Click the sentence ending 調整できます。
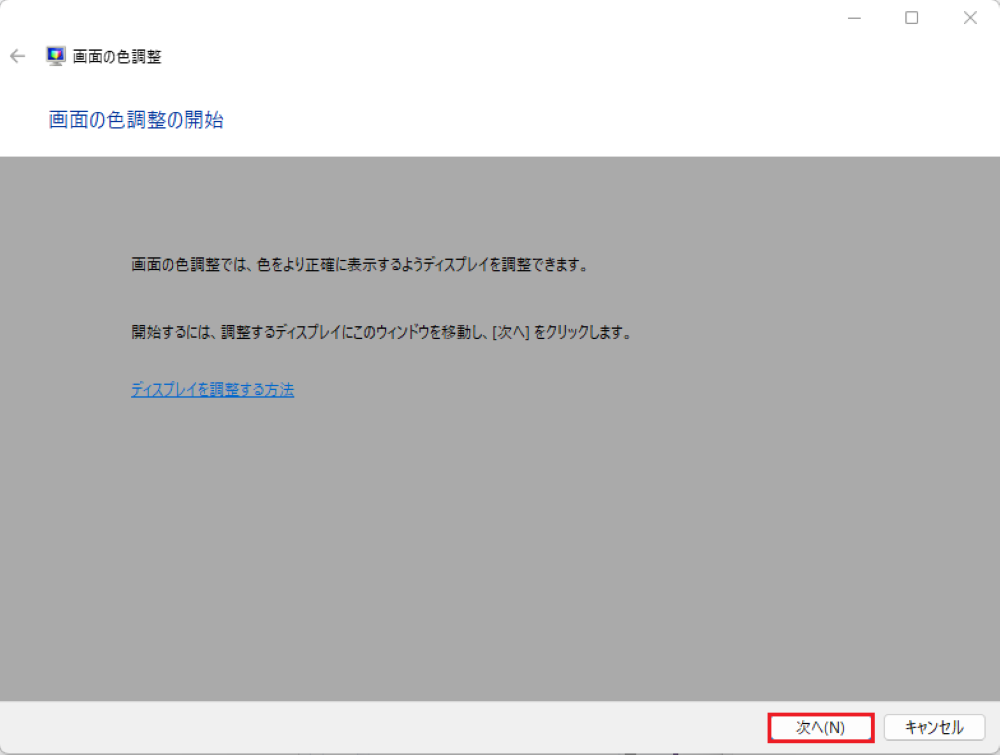 [360, 264]
